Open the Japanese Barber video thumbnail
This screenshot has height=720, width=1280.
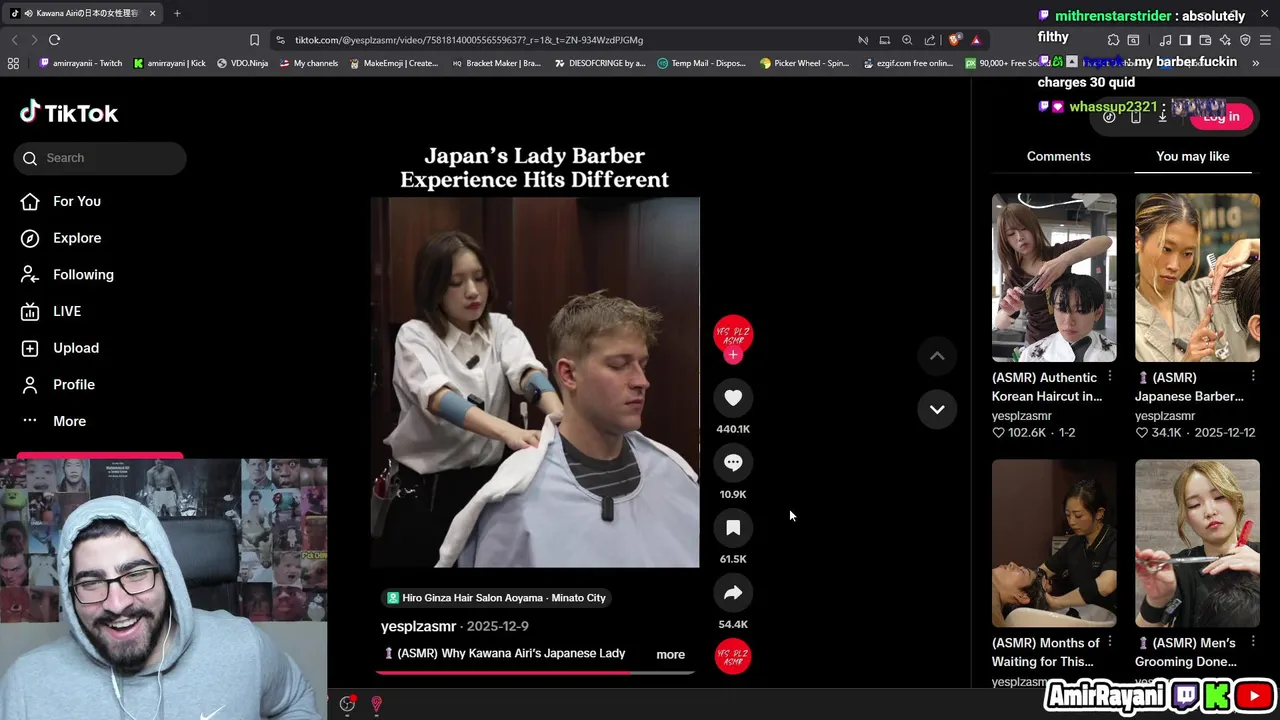1197,278
